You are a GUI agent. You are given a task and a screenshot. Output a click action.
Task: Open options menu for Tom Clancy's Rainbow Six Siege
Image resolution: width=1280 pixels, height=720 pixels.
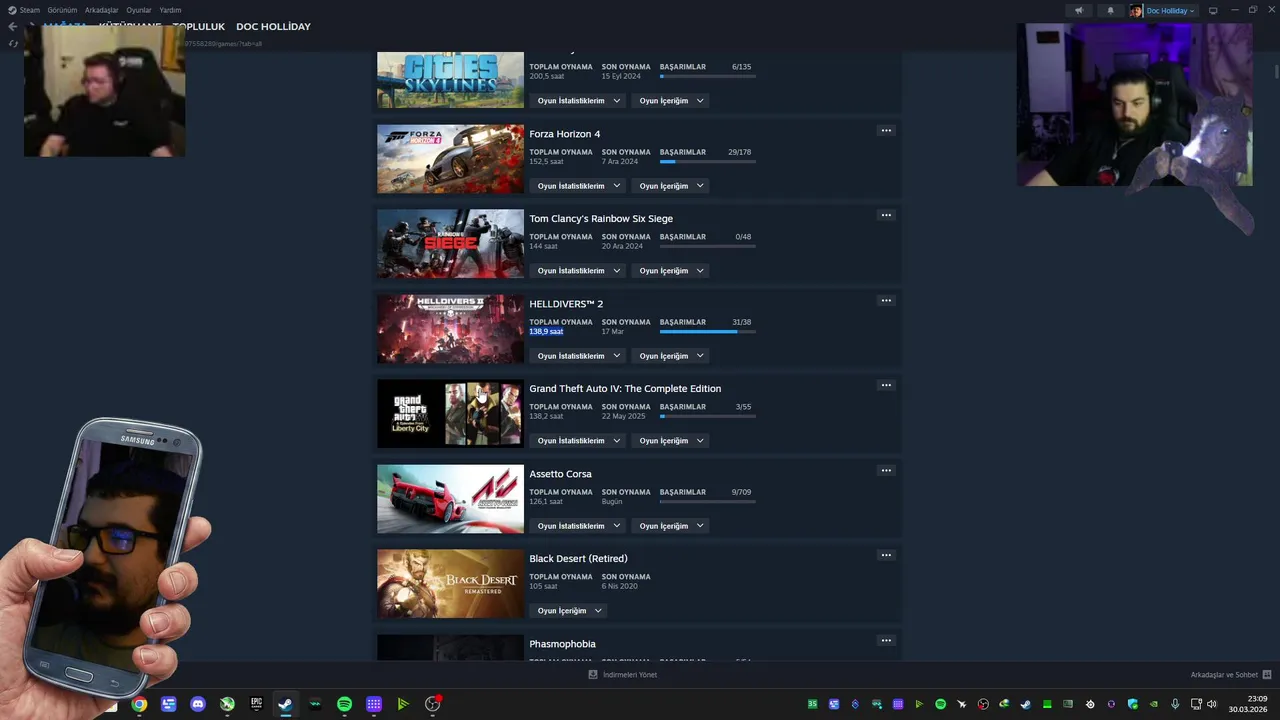point(885,215)
